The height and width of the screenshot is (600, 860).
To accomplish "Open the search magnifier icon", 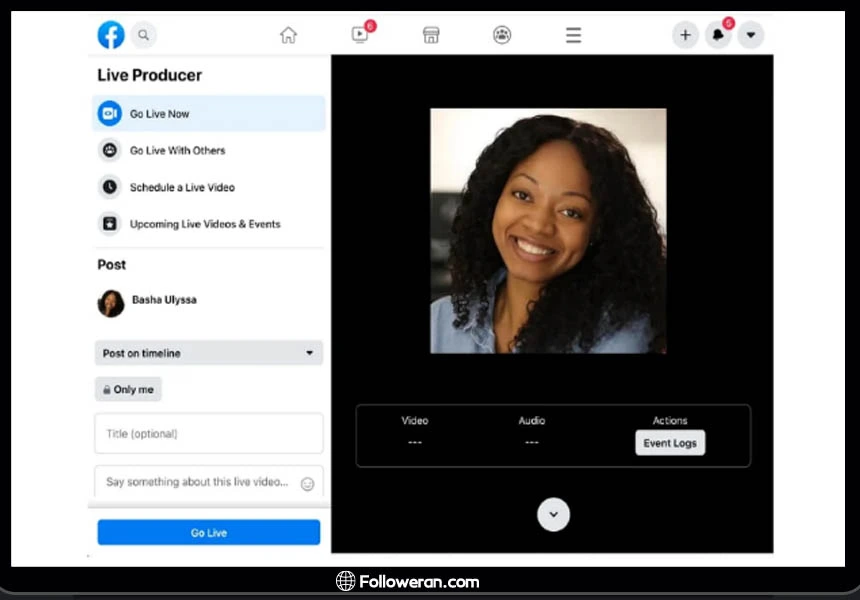I will pos(144,35).
